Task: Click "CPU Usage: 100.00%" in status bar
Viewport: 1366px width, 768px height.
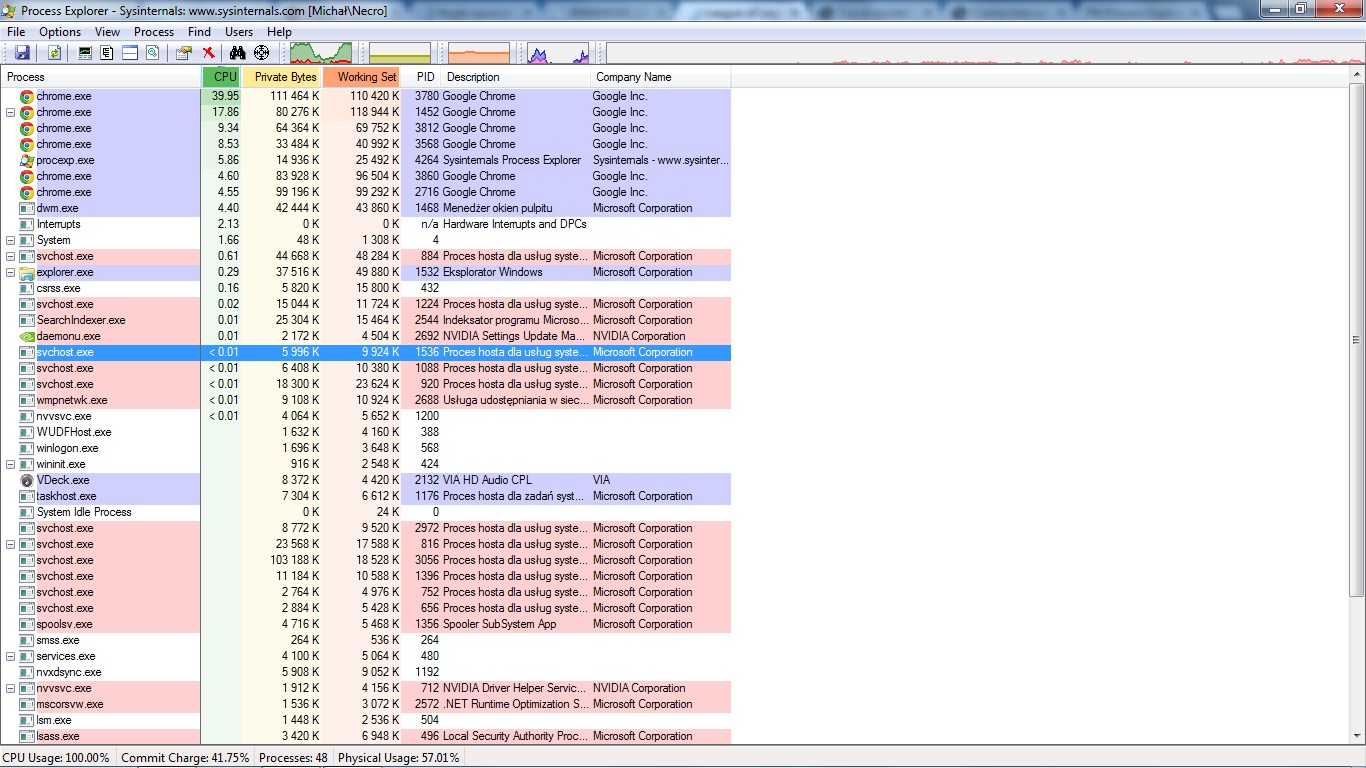Action: (56, 758)
